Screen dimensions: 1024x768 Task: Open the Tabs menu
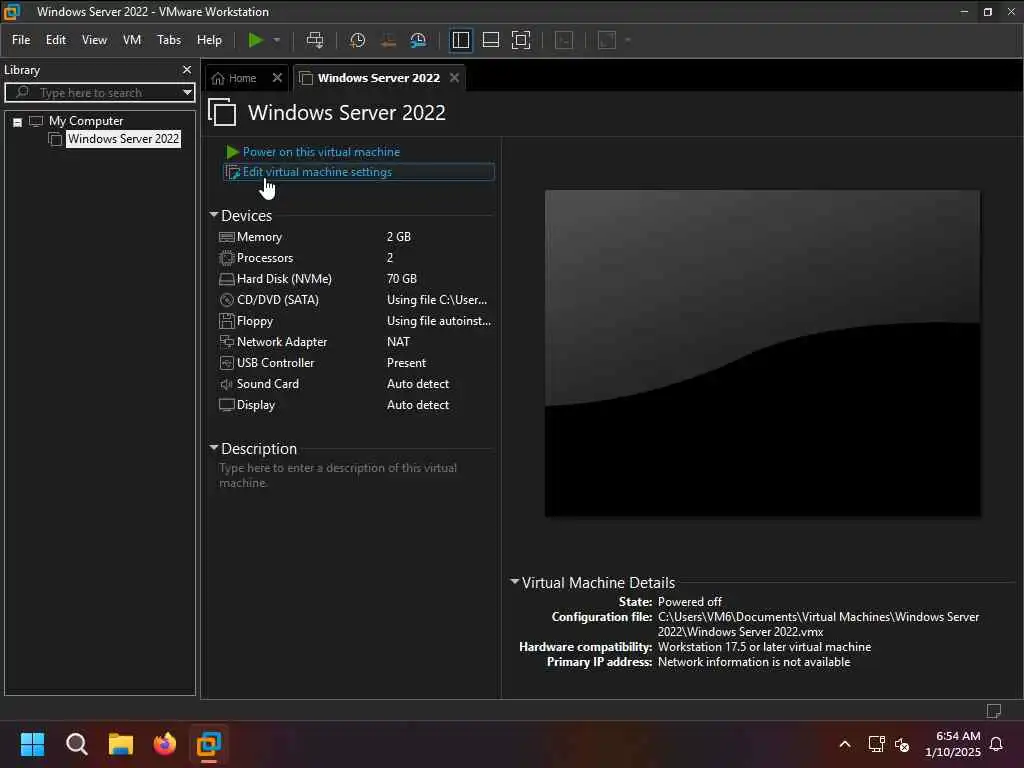click(x=168, y=40)
